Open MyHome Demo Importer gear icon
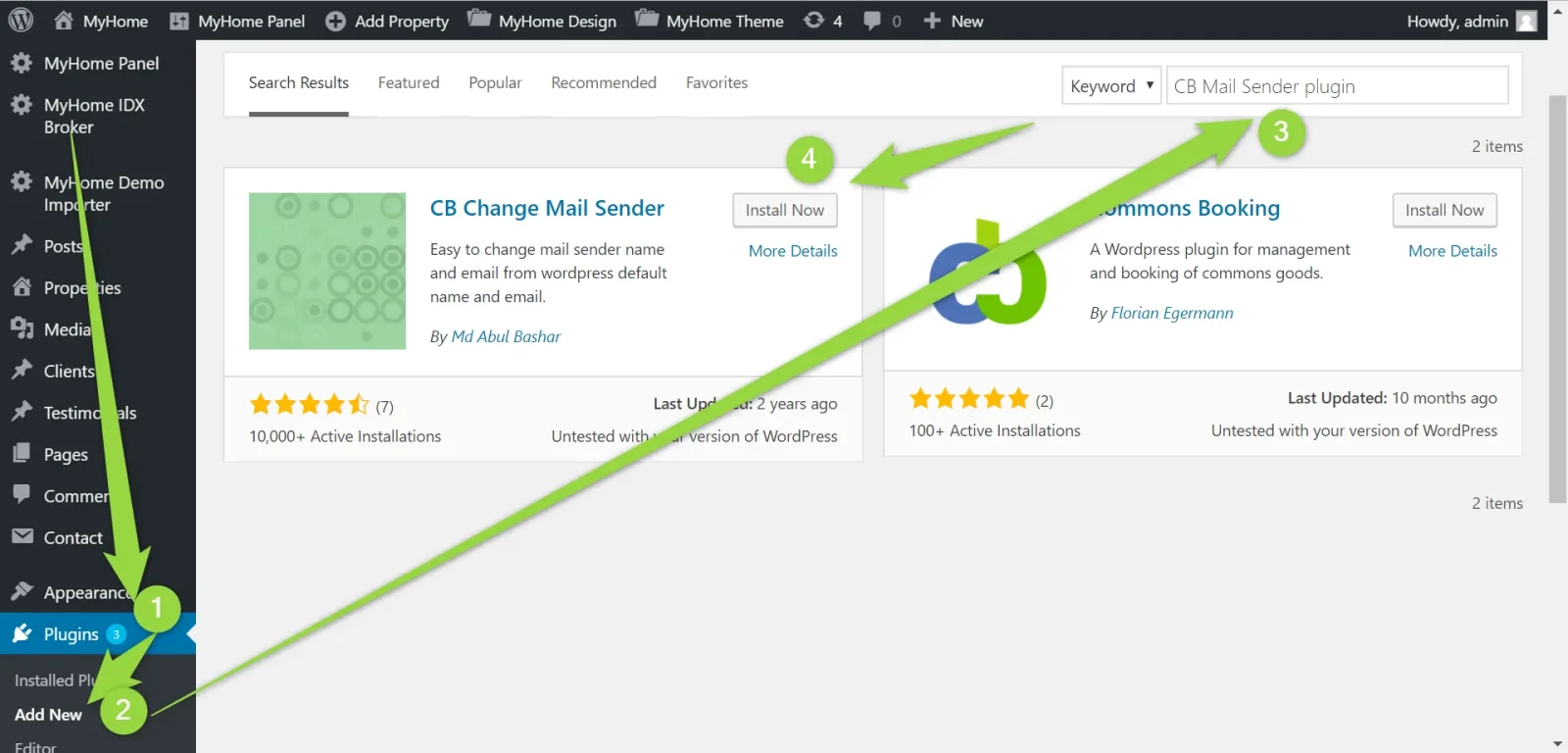 [x=22, y=182]
